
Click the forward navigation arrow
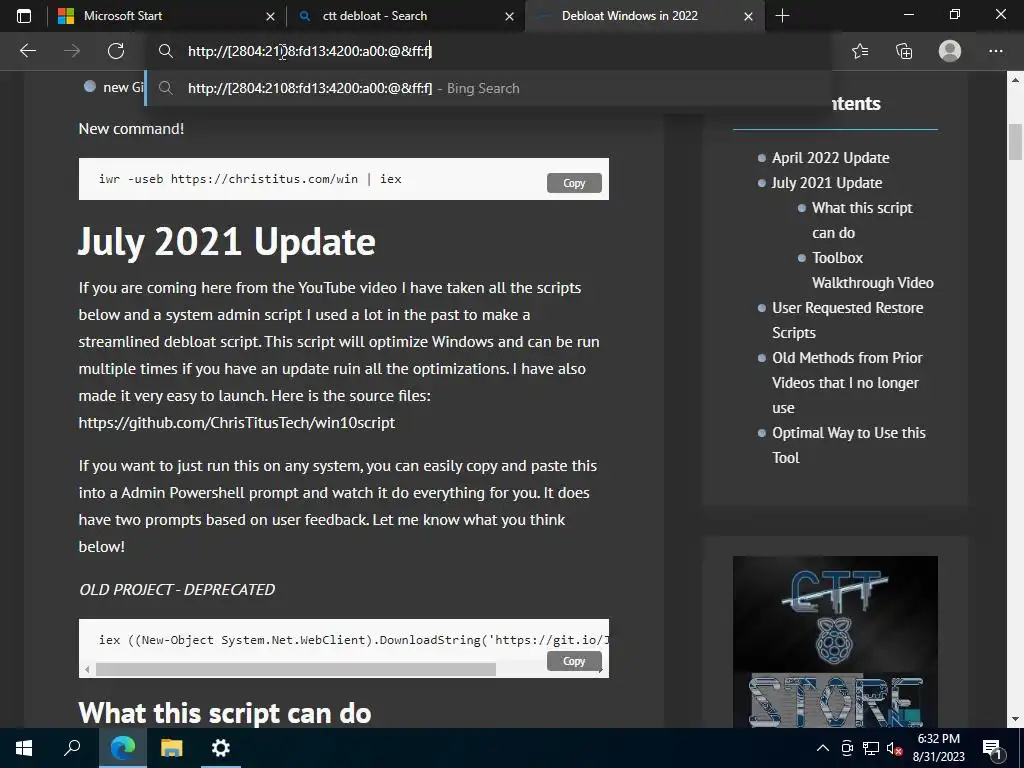(72, 51)
